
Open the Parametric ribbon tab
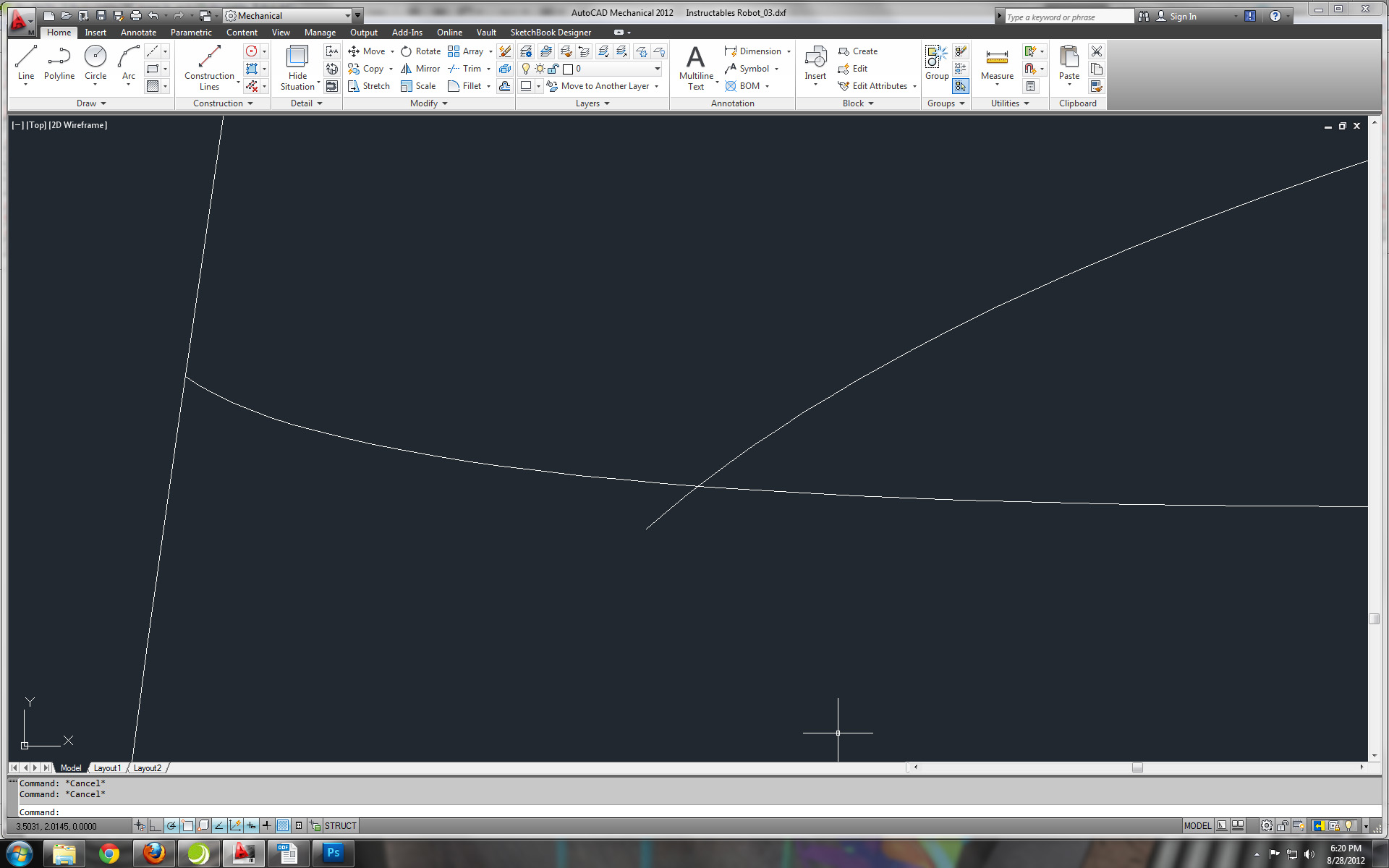point(190,32)
